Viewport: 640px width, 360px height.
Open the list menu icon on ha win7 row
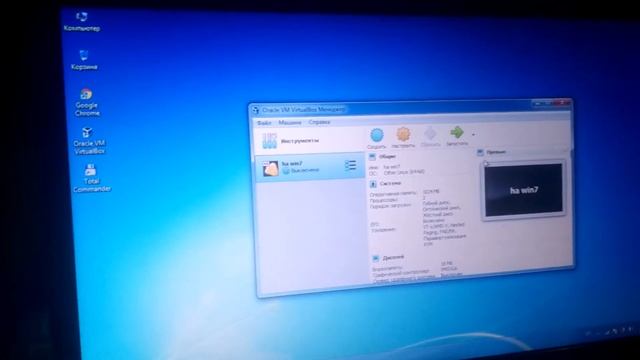[350, 165]
